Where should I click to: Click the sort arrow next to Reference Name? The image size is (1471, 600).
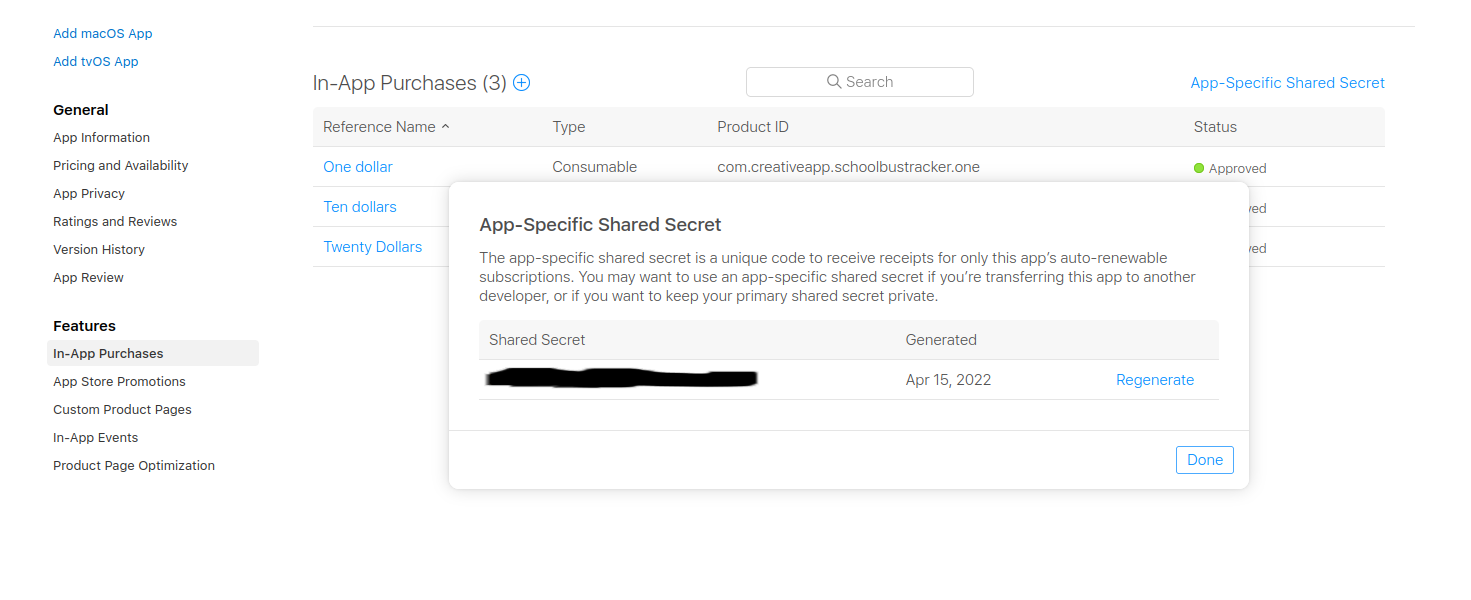click(x=448, y=127)
